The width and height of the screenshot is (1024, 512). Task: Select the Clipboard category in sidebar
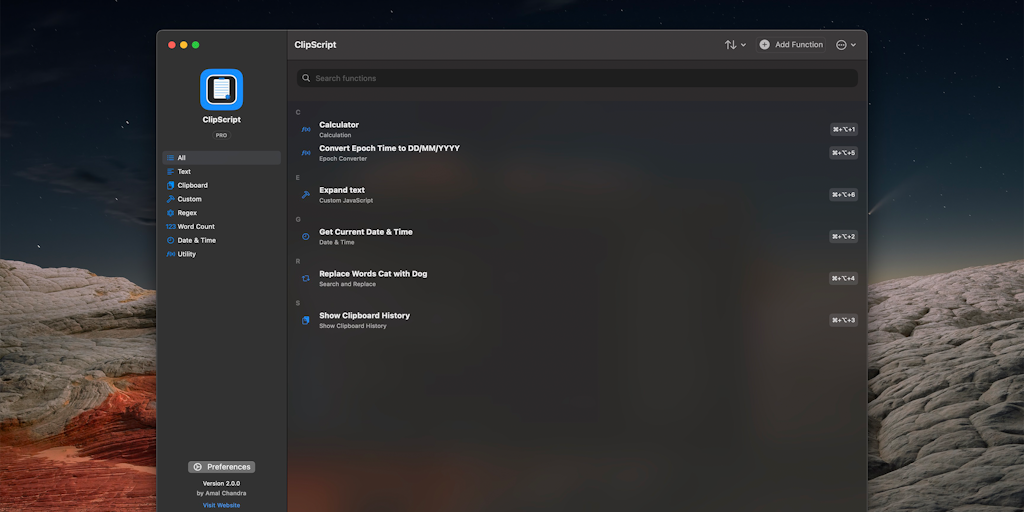pyautogui.click(x=221, y=185)
